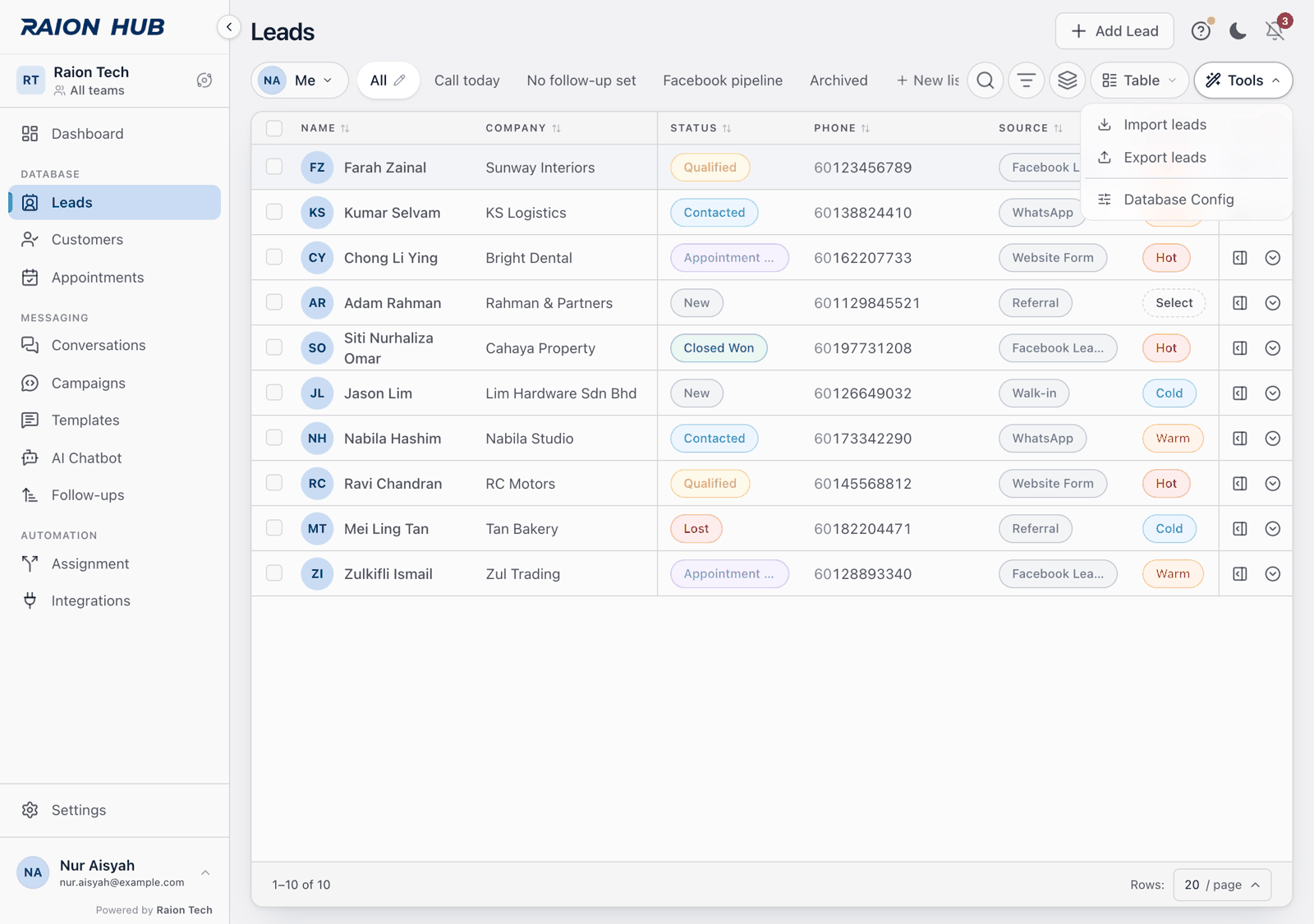Check the Ravi Chandran row checkbox

tap(274, 483)
